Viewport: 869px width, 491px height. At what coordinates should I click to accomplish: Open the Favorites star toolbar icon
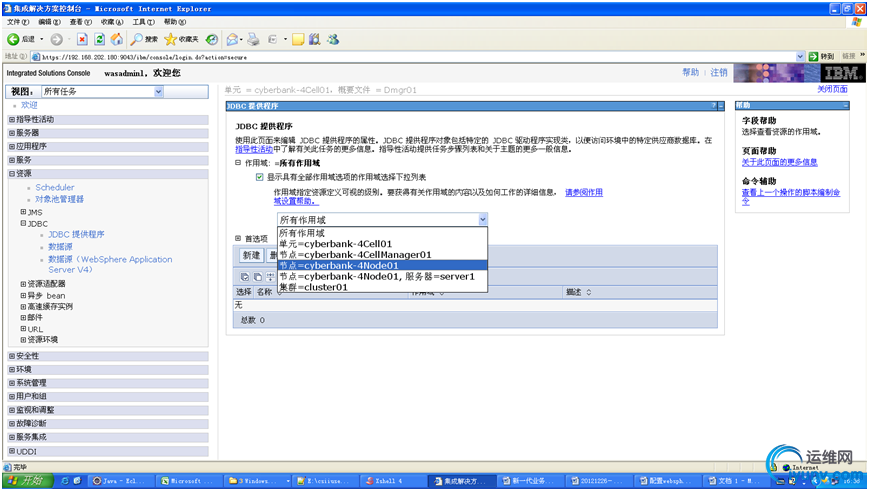pos(171,39)
